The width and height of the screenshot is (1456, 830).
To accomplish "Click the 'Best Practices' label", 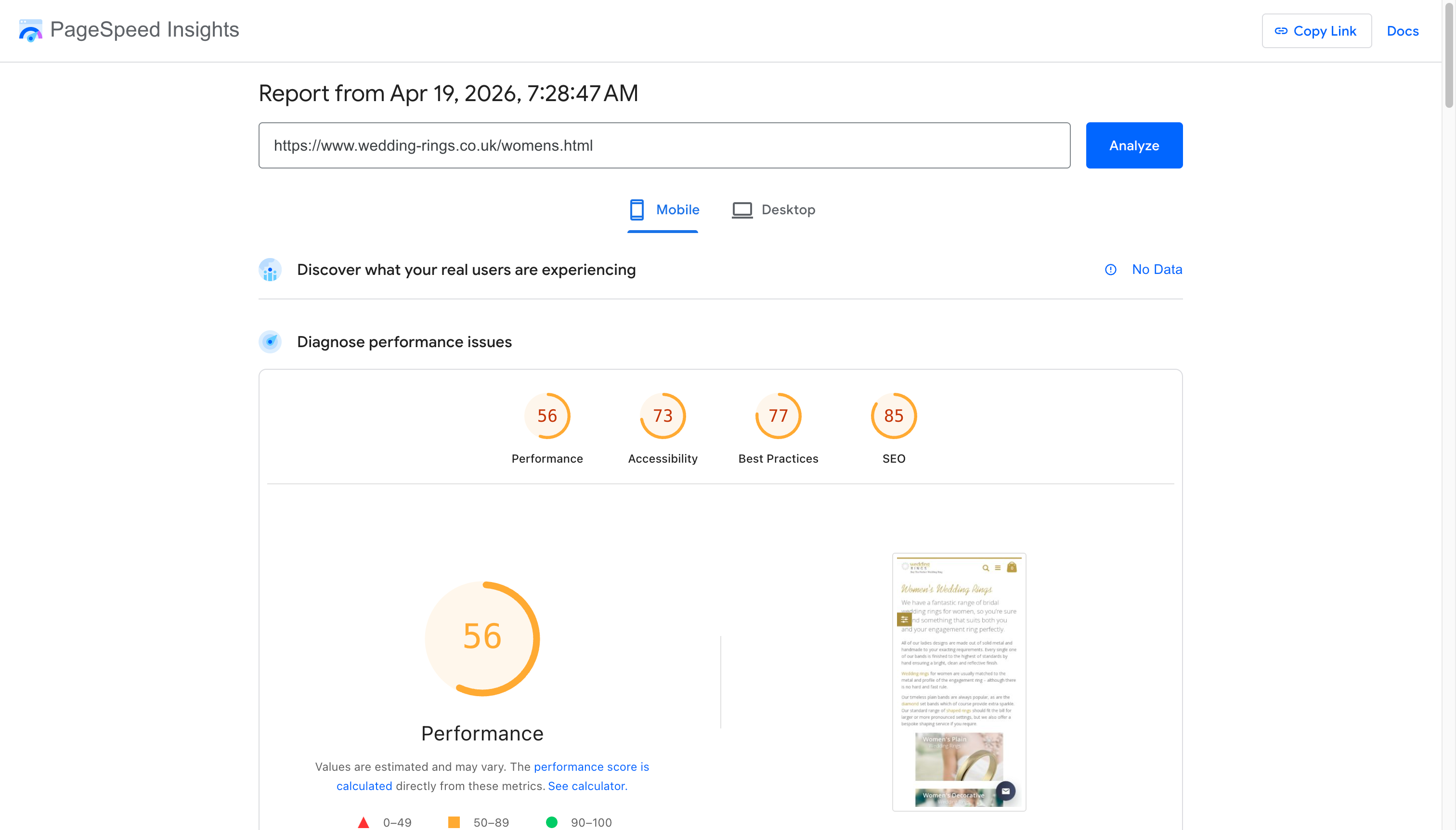I will 778,458.
